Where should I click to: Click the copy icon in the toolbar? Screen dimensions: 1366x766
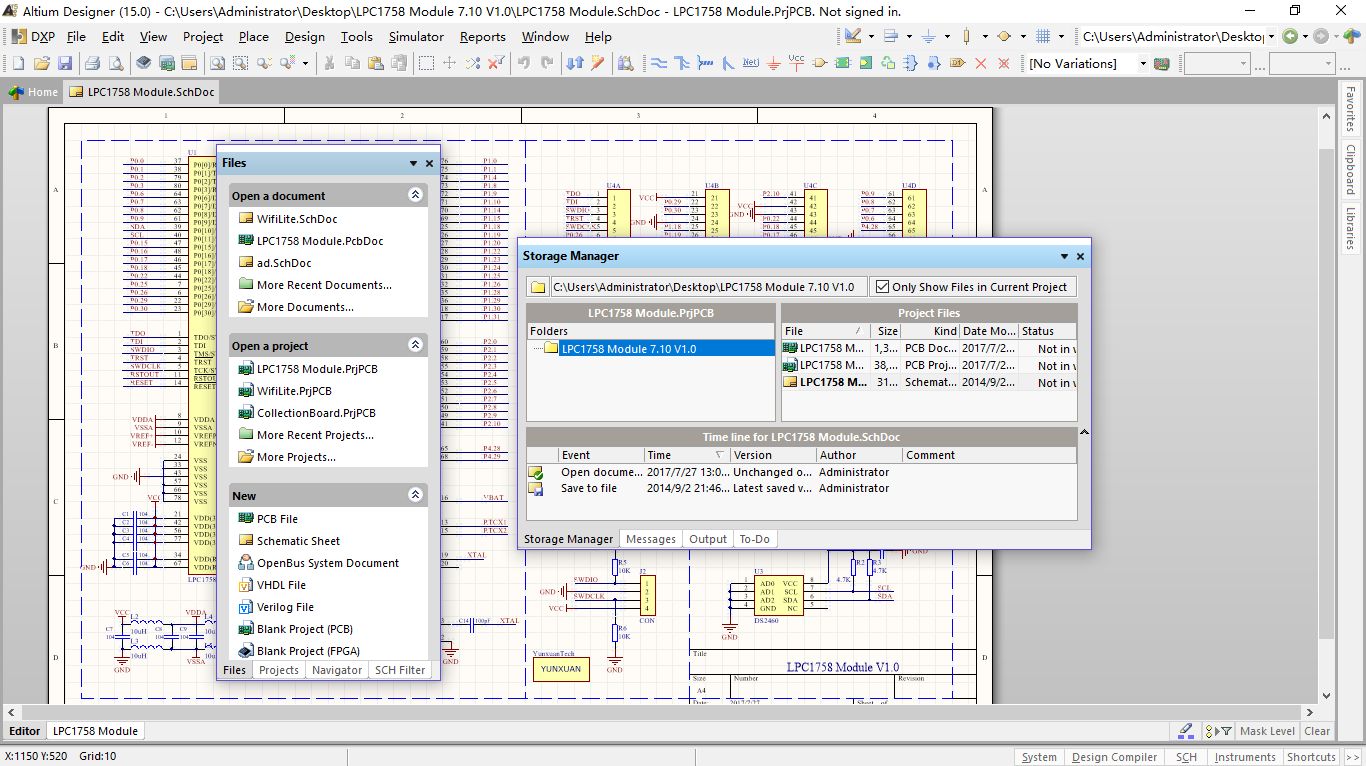pos(352,63)
